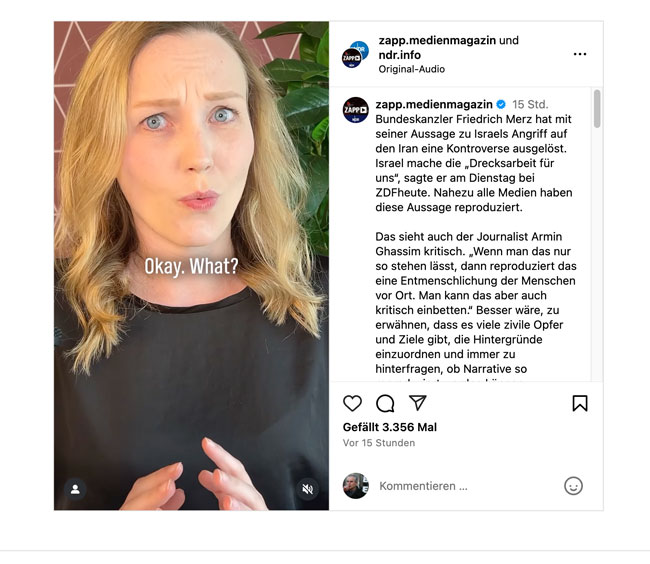
Task: Open the three-dots more options menu
Action: 580,54
